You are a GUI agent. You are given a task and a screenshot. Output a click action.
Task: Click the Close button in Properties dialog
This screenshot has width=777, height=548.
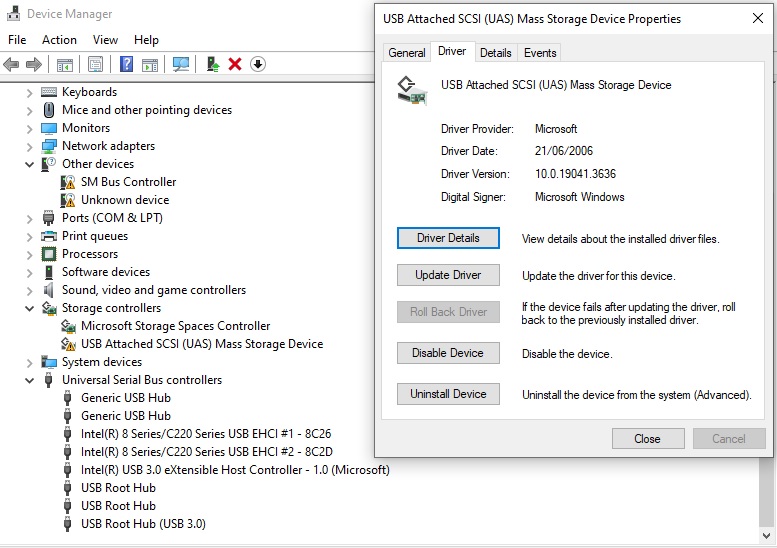[648, 438]
